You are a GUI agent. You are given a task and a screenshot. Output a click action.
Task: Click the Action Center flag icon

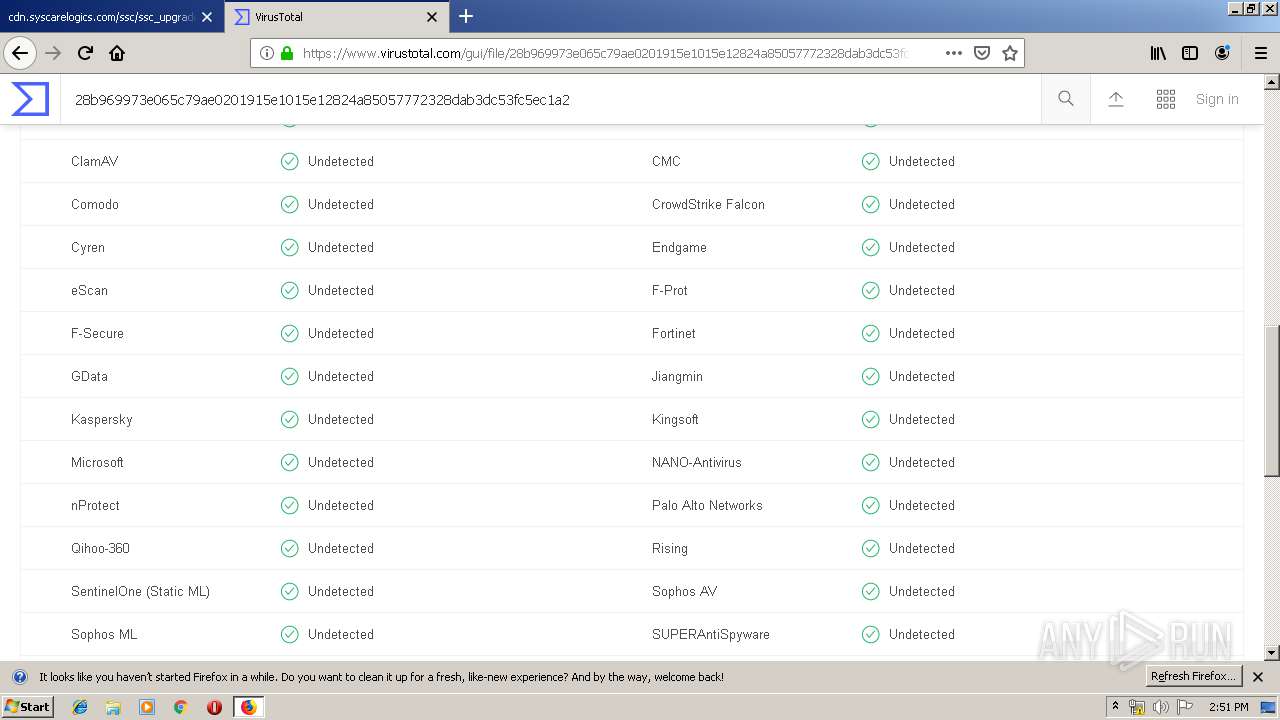[1185, 707]
